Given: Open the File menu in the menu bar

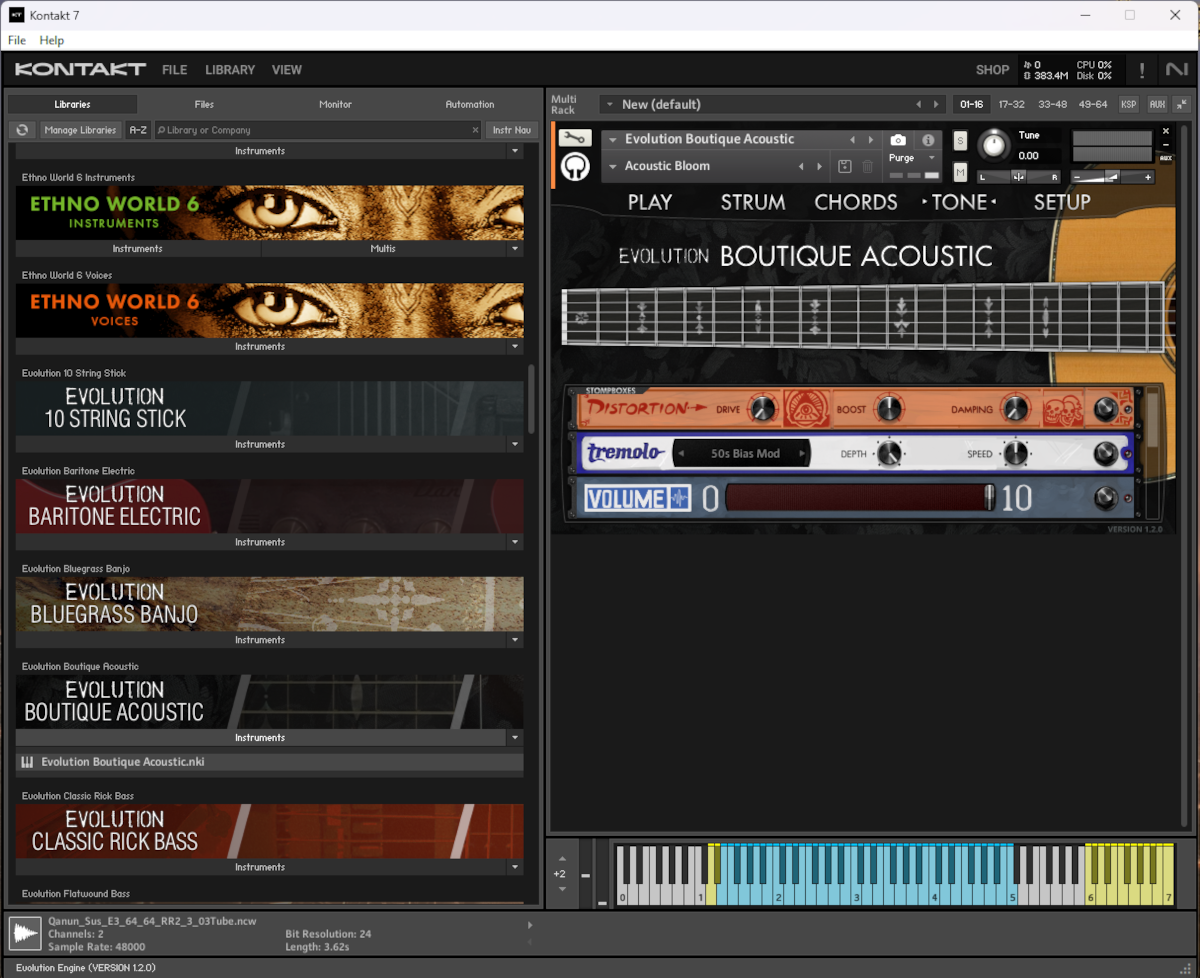Looking at the screenshot, I should [x=17, y=40].
